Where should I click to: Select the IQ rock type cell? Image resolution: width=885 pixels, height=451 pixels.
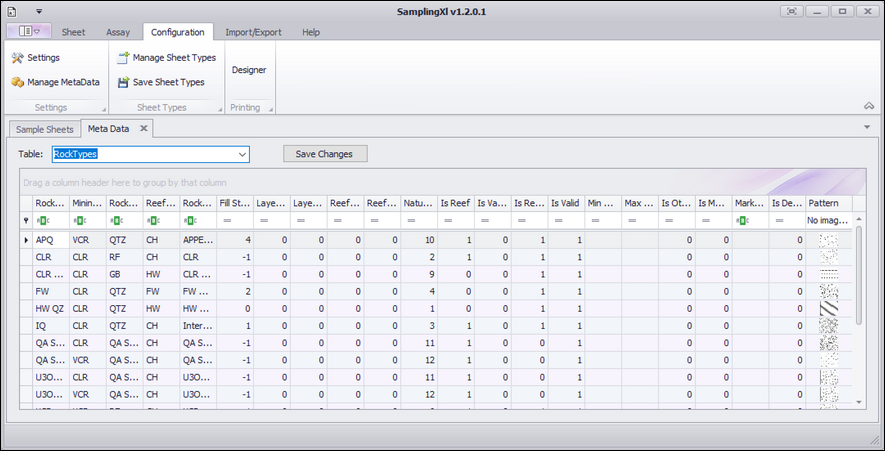51,326
